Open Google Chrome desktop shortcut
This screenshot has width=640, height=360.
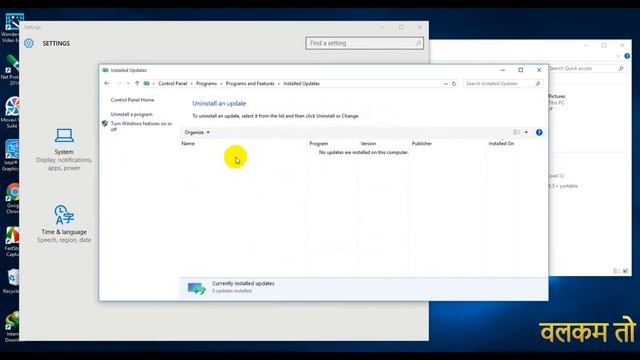coord(12,198)
